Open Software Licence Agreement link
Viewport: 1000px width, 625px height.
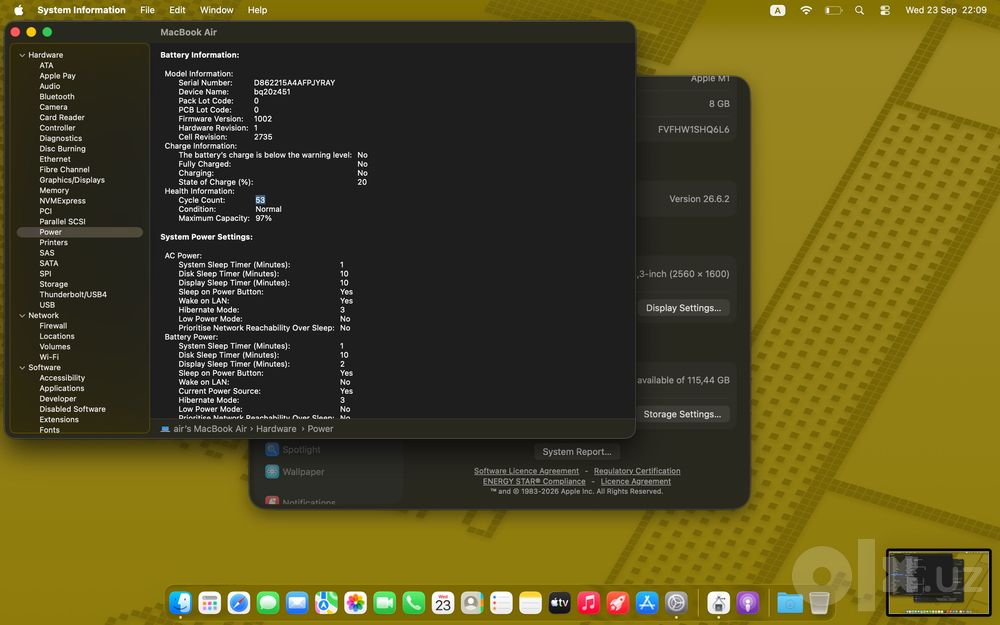(526, 471)
